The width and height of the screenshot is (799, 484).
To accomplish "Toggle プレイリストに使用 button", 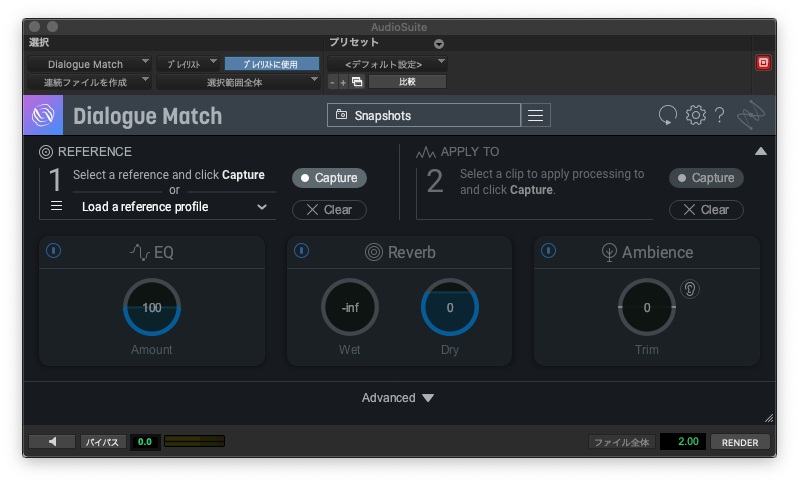I will coord(272,64).
